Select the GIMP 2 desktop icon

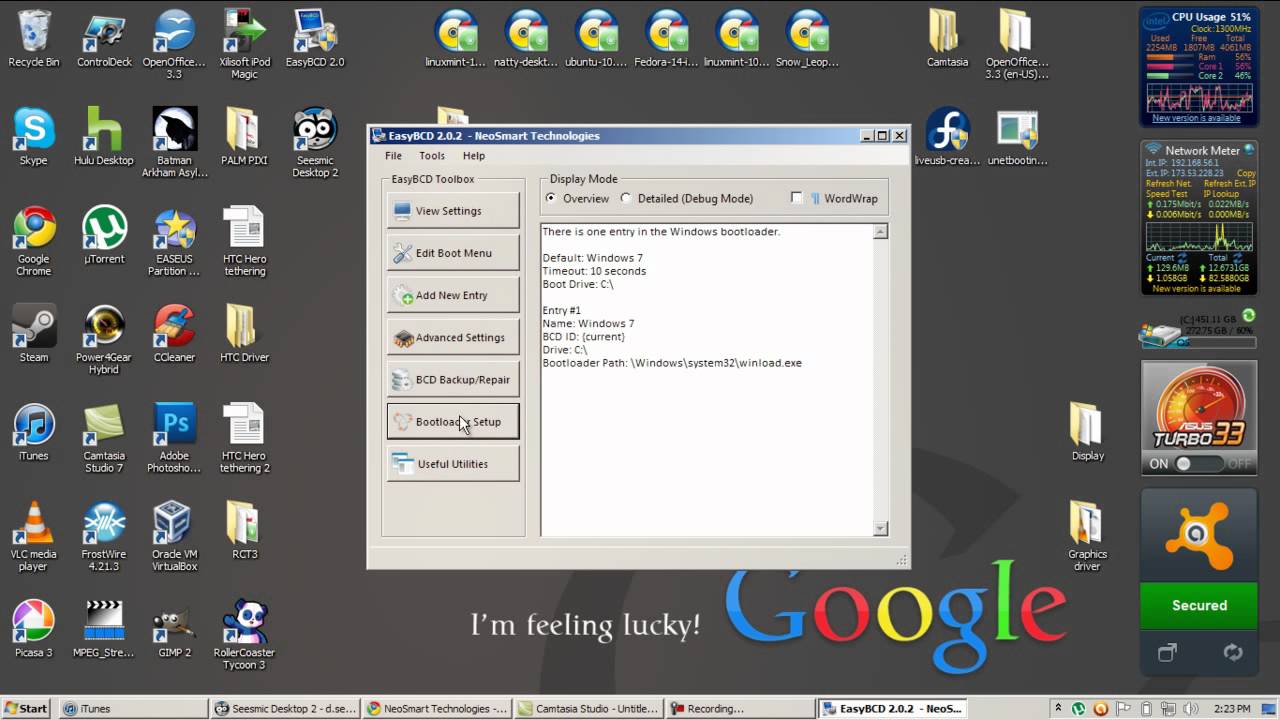(x=174, y=627)
